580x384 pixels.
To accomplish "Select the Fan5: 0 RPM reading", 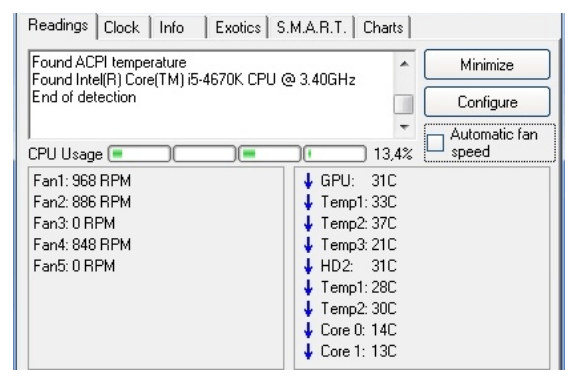I will (74, 266).
